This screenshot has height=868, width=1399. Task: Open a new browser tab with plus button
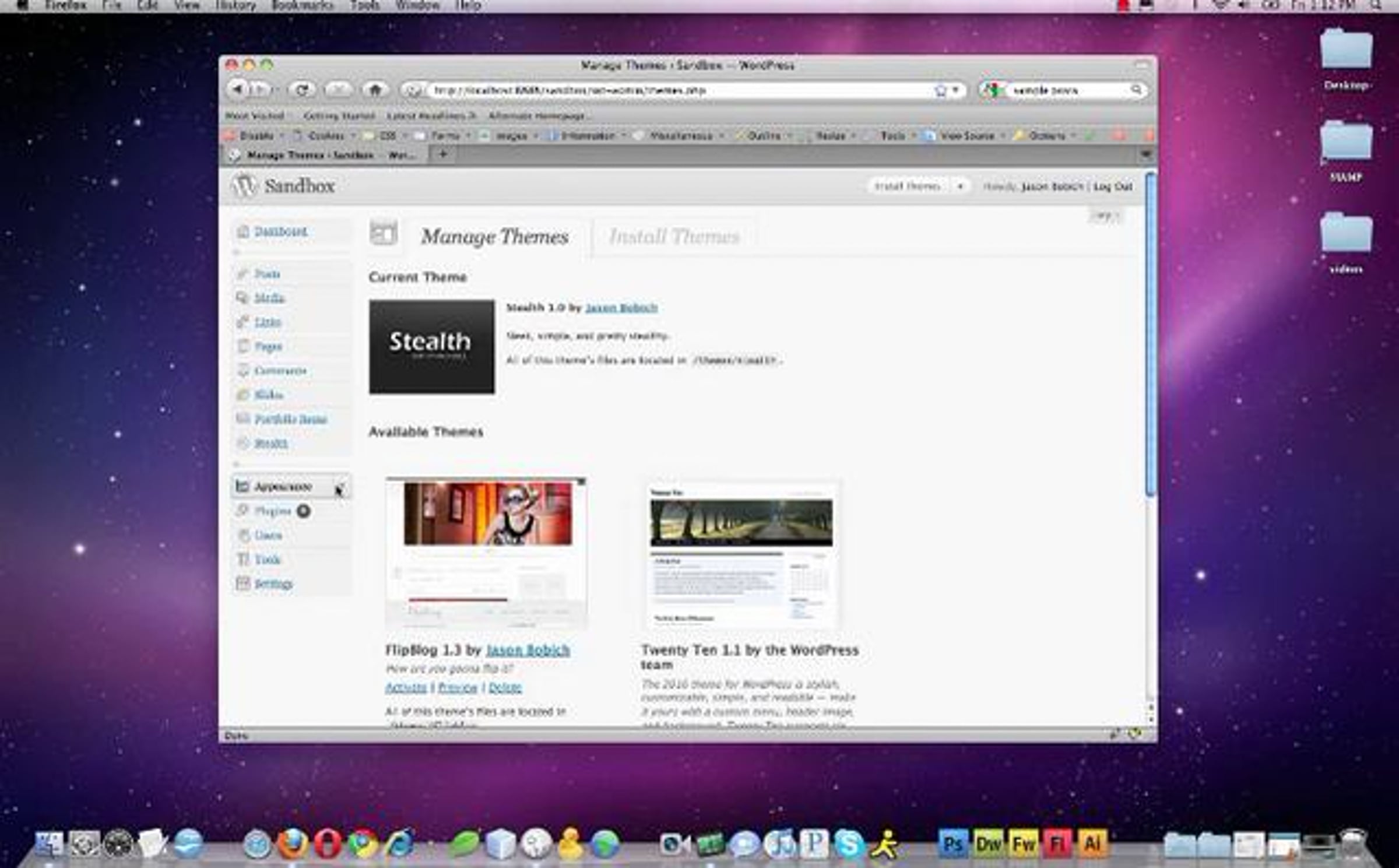tap(443, 154)
